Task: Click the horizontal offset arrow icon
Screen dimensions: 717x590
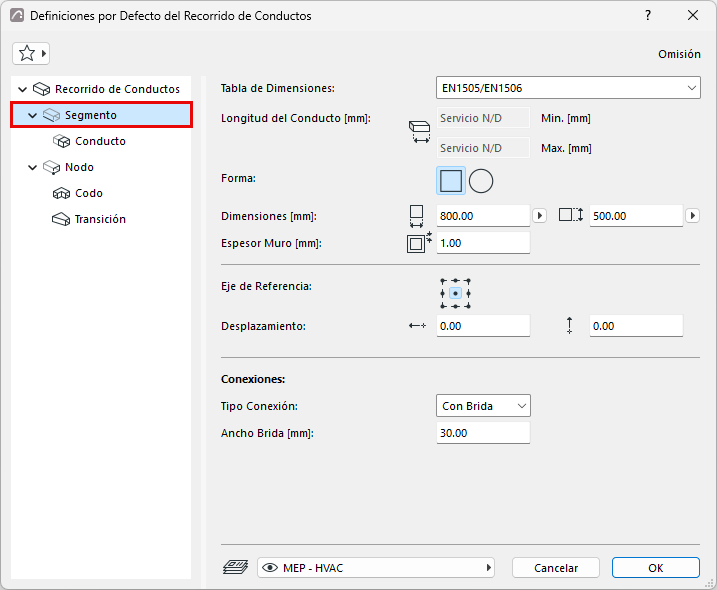Action: 417,326
